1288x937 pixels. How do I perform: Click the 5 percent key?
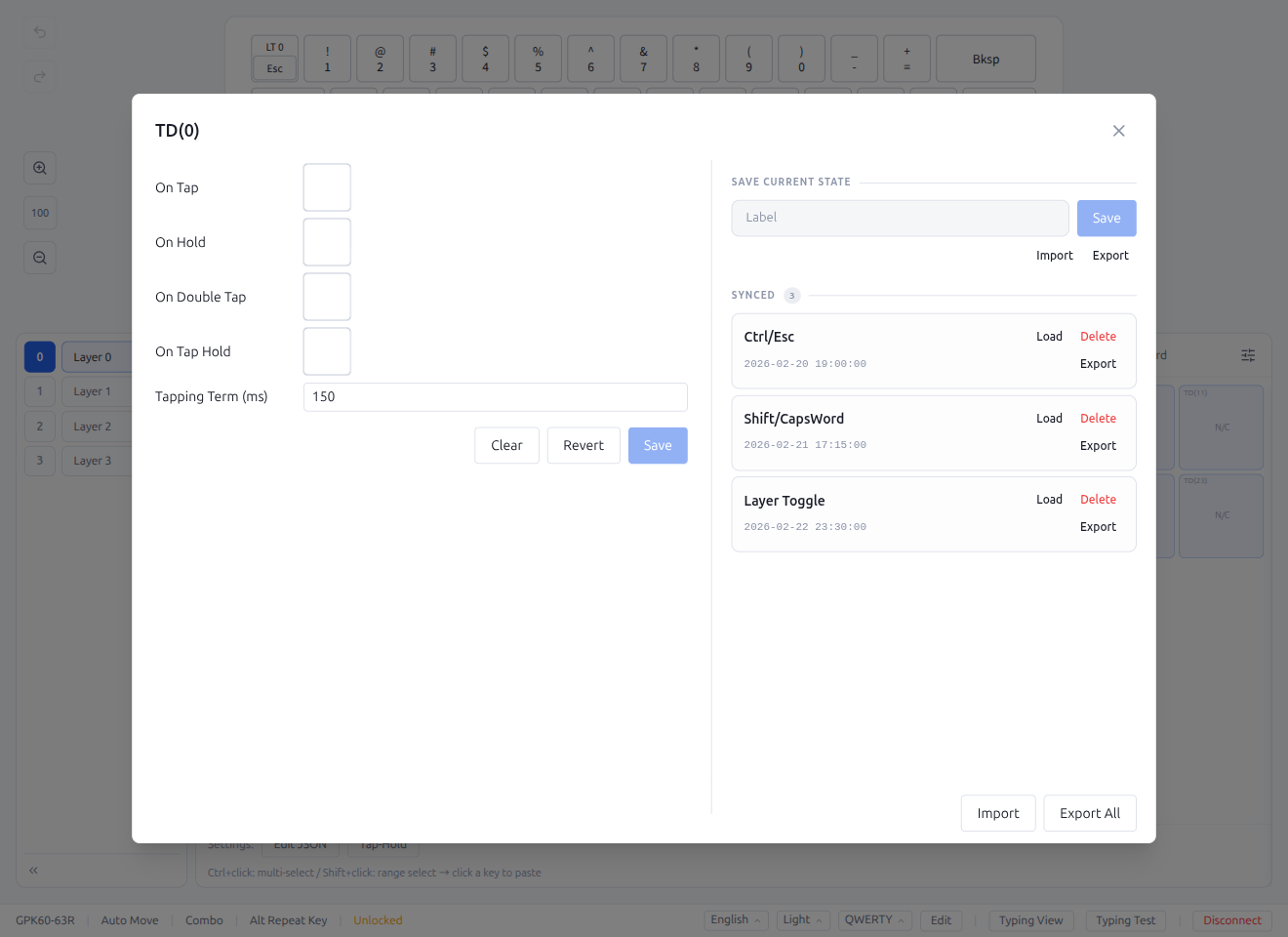click(538, 59)
